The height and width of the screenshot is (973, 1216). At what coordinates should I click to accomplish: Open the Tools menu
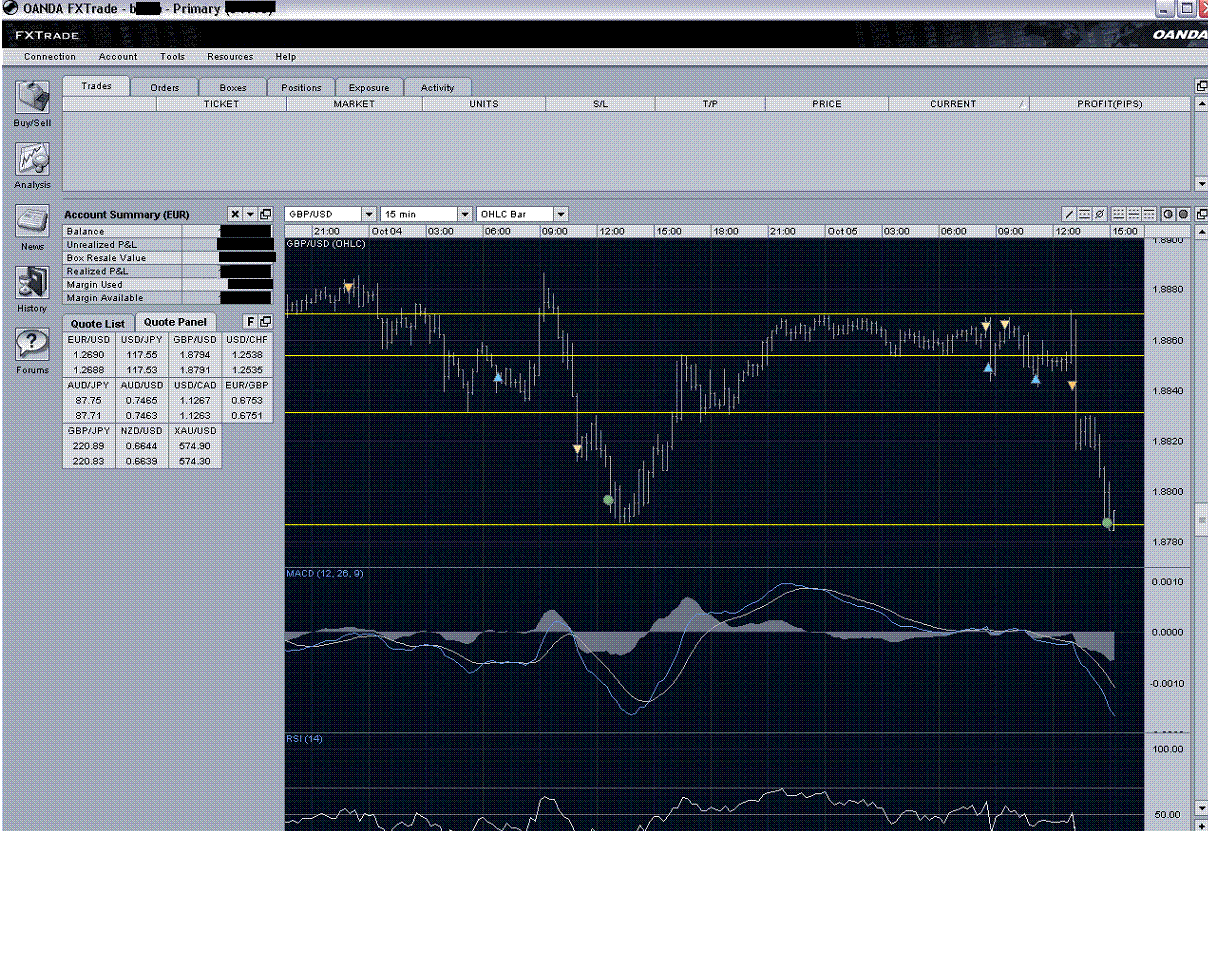pyautogui.click(x=172, y=57)
